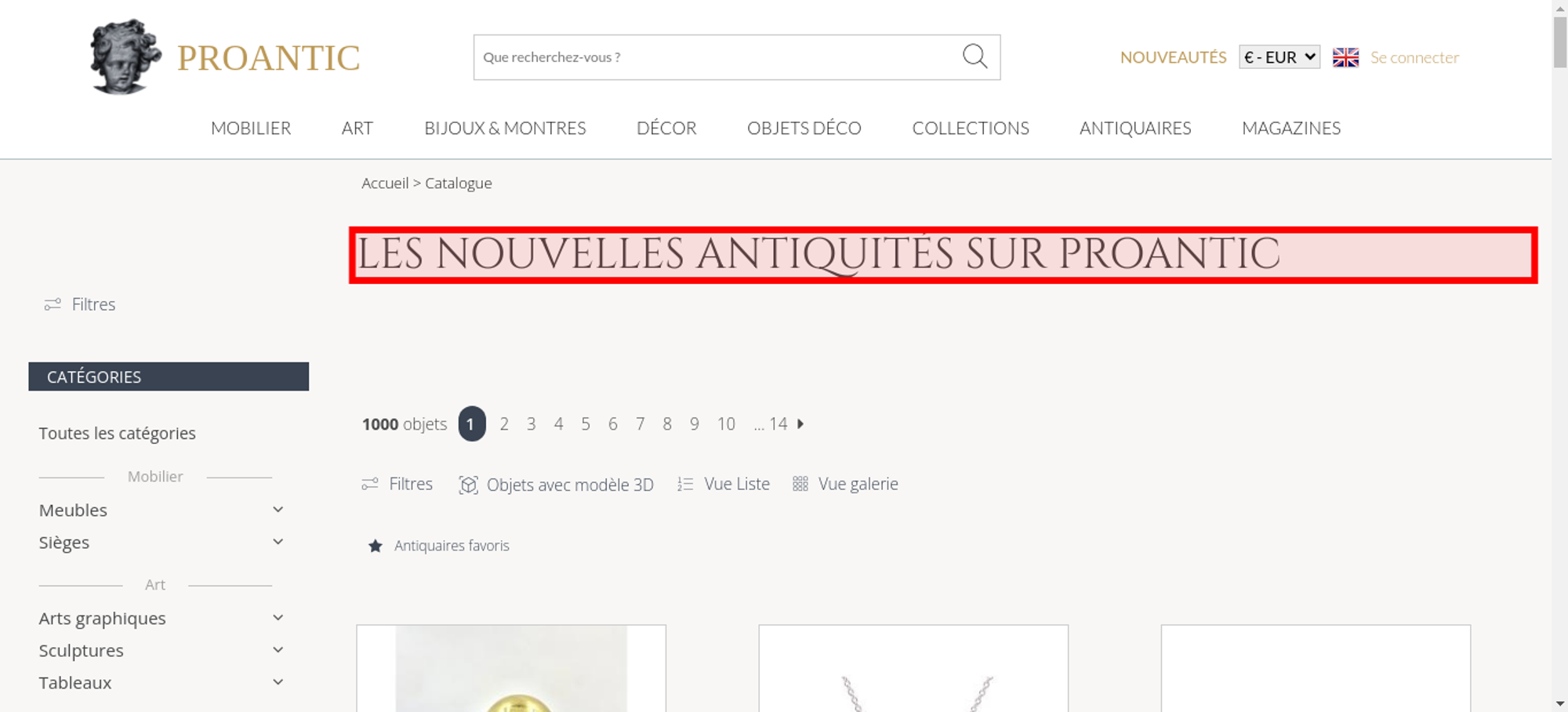Open Filtres above the product grid
Viewport: 1568px width, 712px height.
(397, 484)
